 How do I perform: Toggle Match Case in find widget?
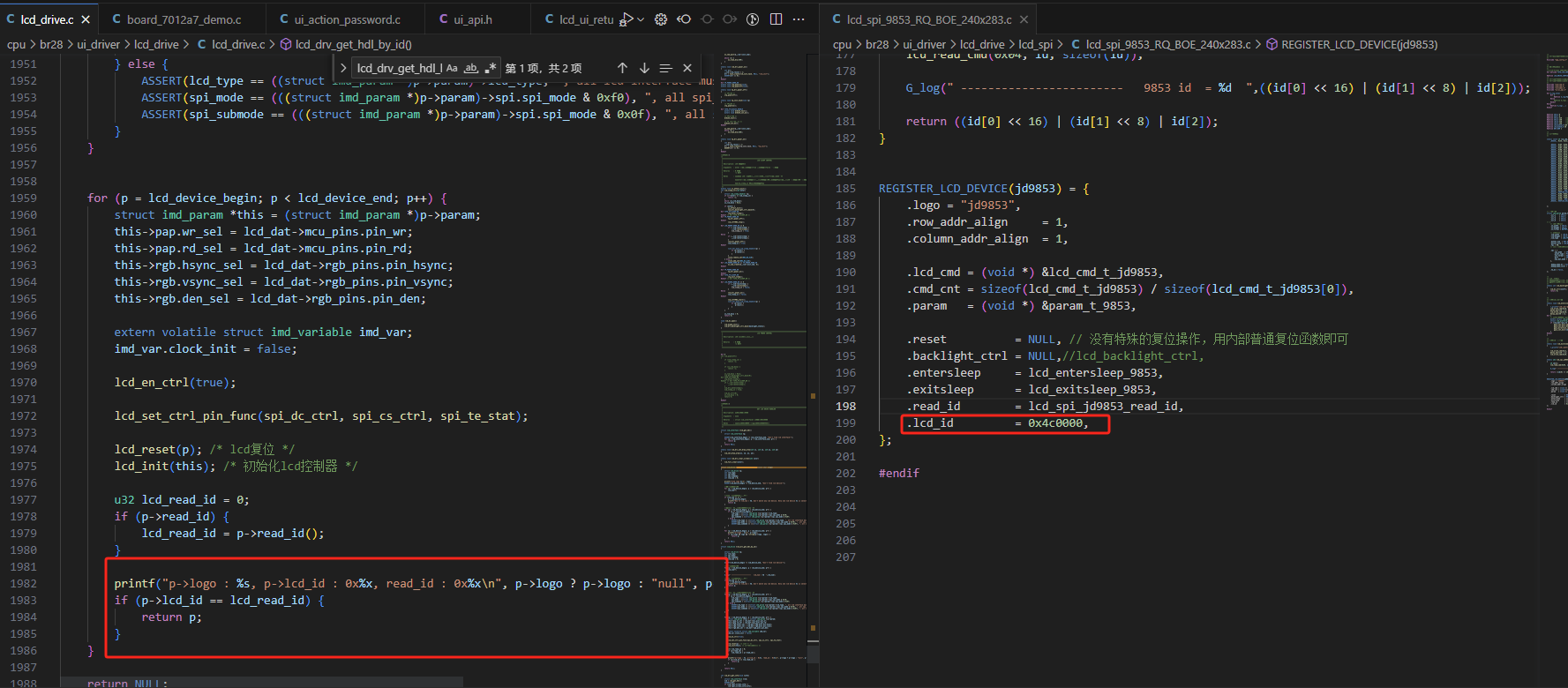(452, 68)
